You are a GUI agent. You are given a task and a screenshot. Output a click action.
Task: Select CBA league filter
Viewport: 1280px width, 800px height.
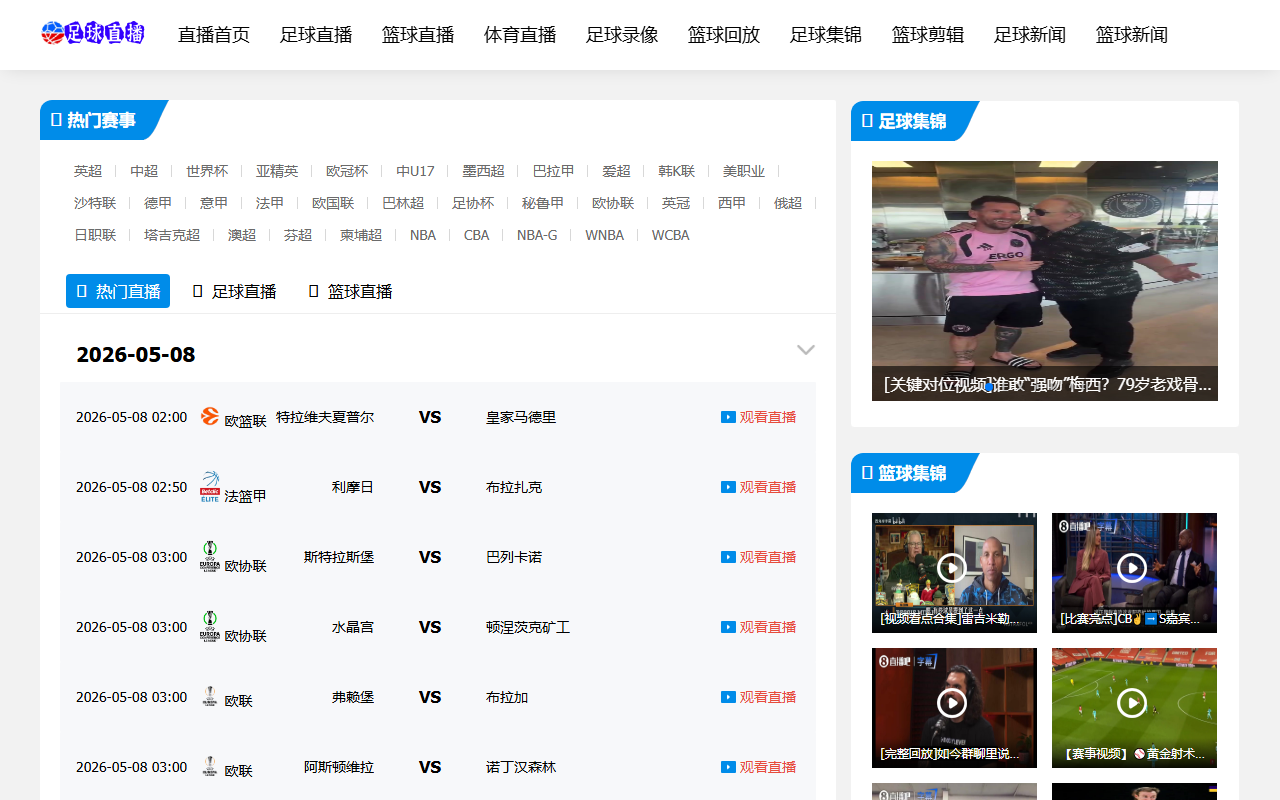click(477, 235)
